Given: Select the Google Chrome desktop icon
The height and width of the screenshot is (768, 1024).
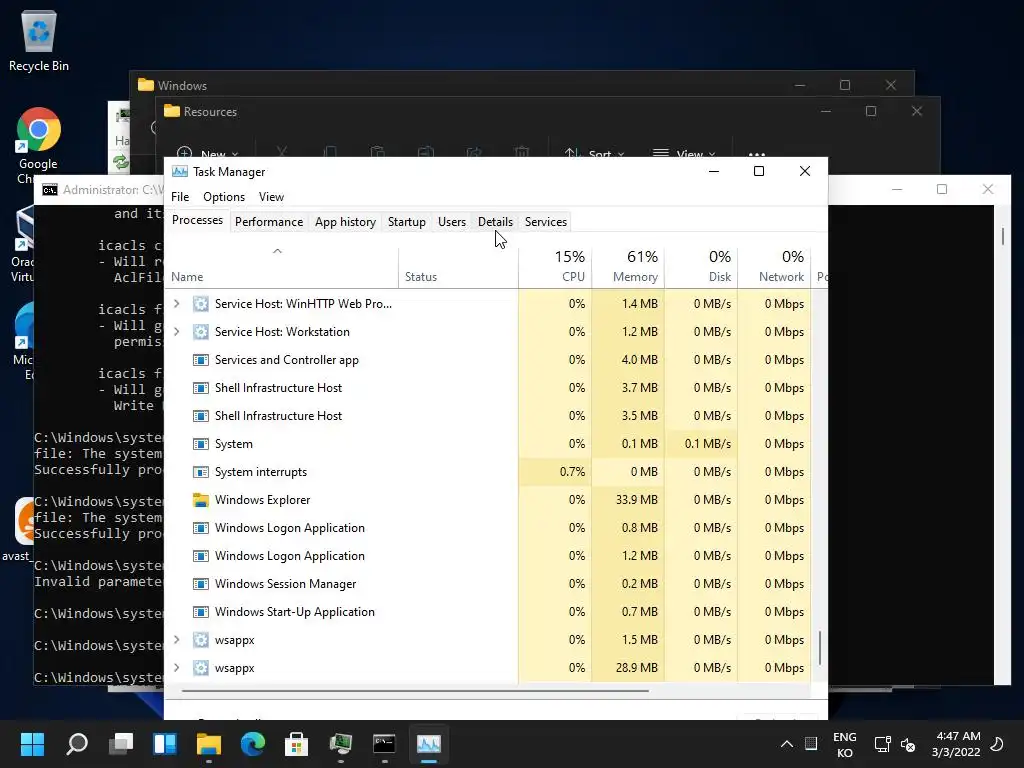Looking at the screenshot, I should pyautogui.click(x=38, y=146).
